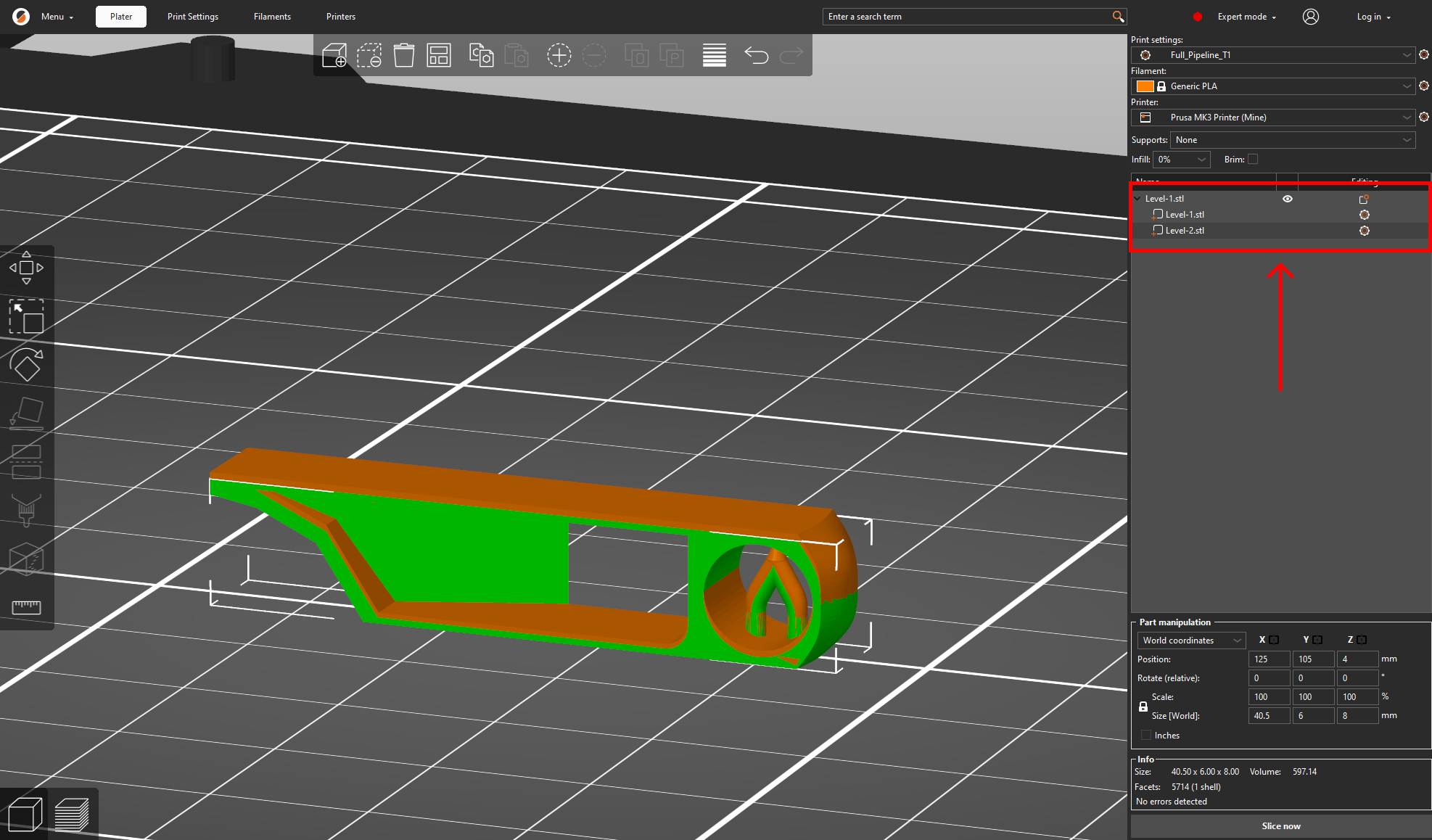Open the user account profile icon
Screen dimensions: 1432x840
pos(1311,17)
